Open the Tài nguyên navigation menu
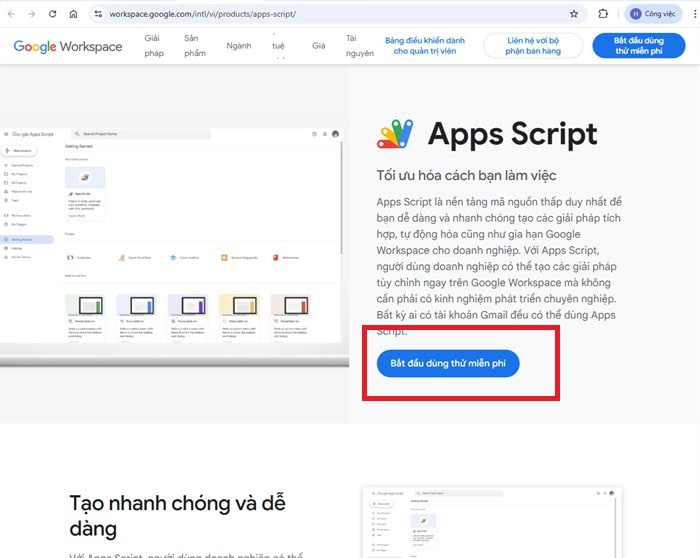Screen dimensions: 700x558 click(x=359, y=45)
